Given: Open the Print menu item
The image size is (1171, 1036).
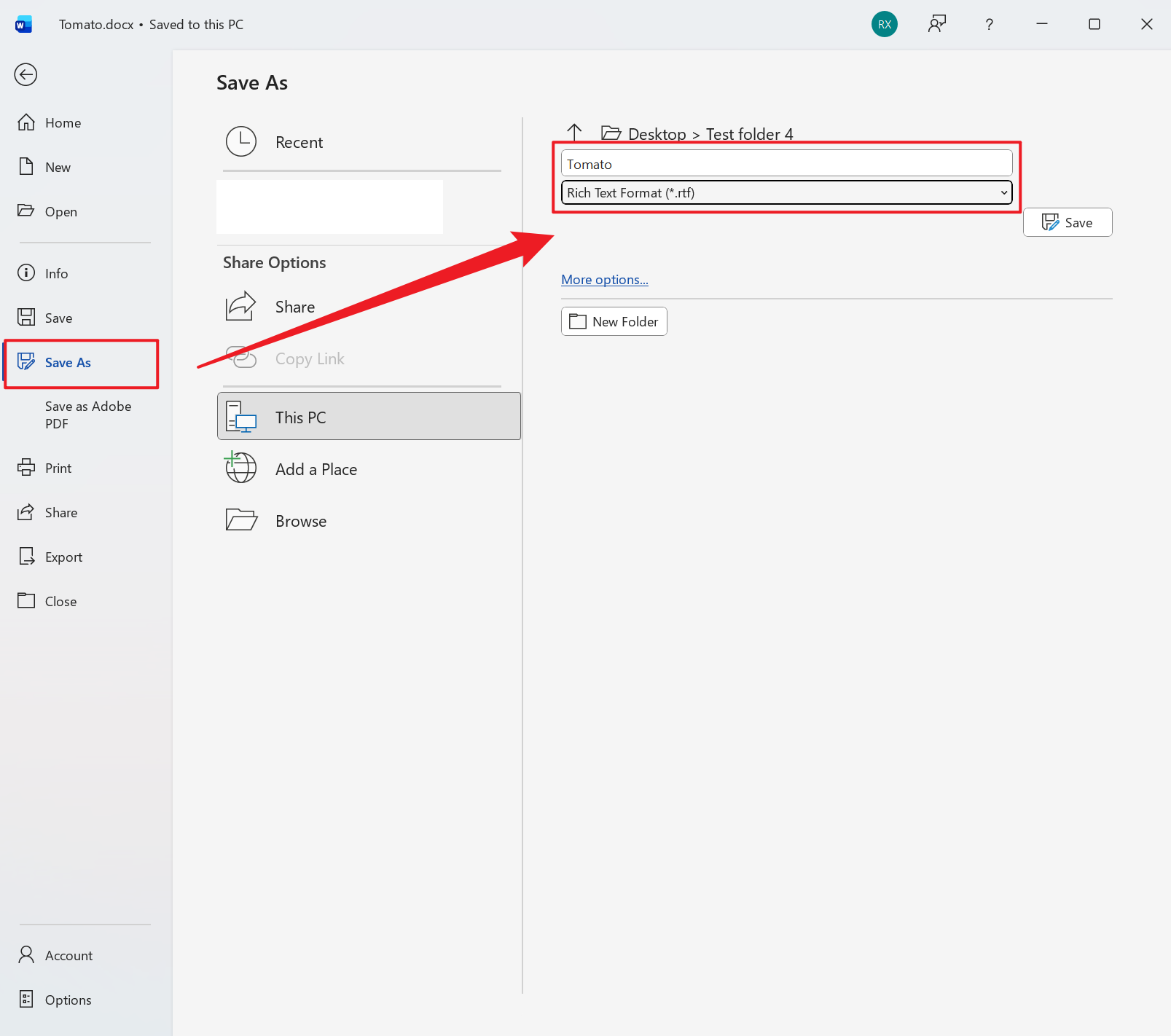Looking at the screenshot, I should pos(58,468).
